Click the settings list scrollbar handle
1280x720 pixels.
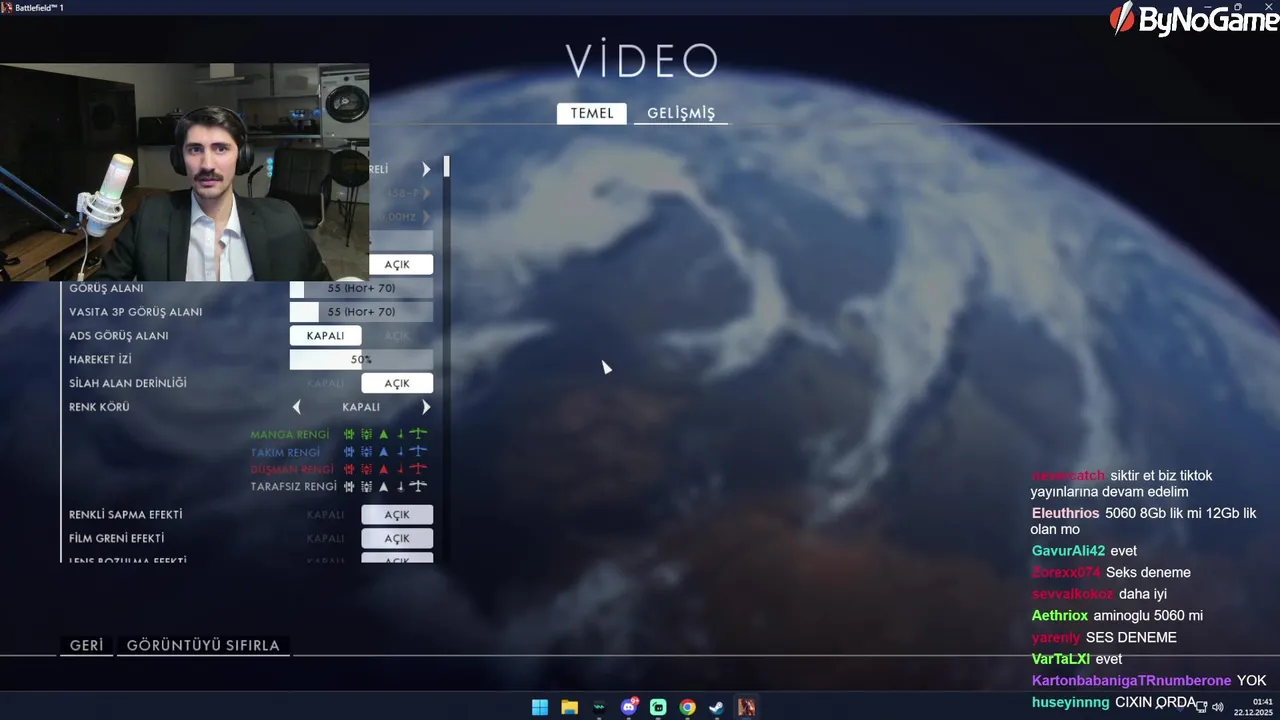tap(447, 167)
